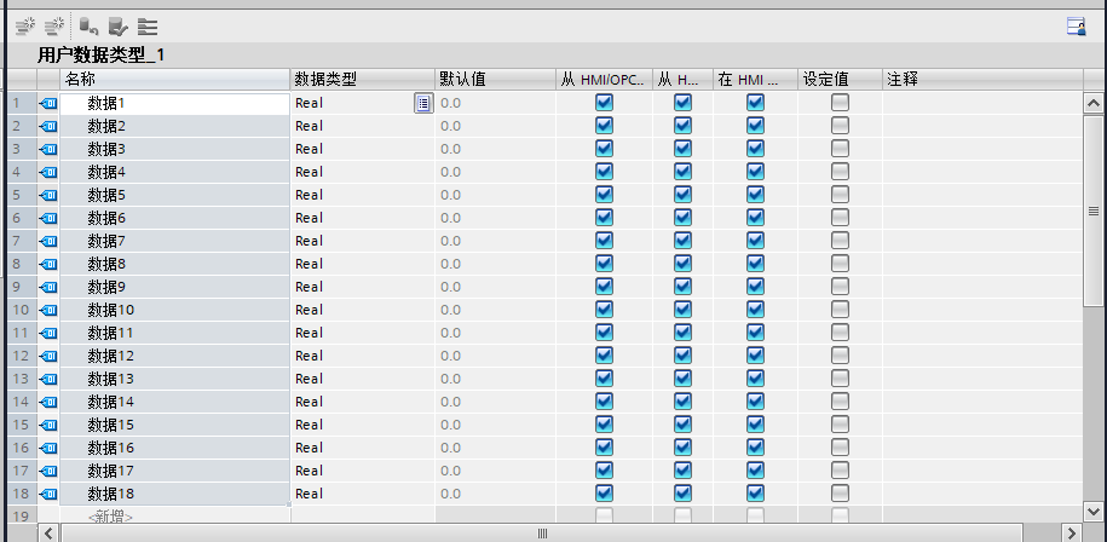Screen dimensions: 1107x542
Task: Click the tag icon for 数据9
Action: pos(48,287)
